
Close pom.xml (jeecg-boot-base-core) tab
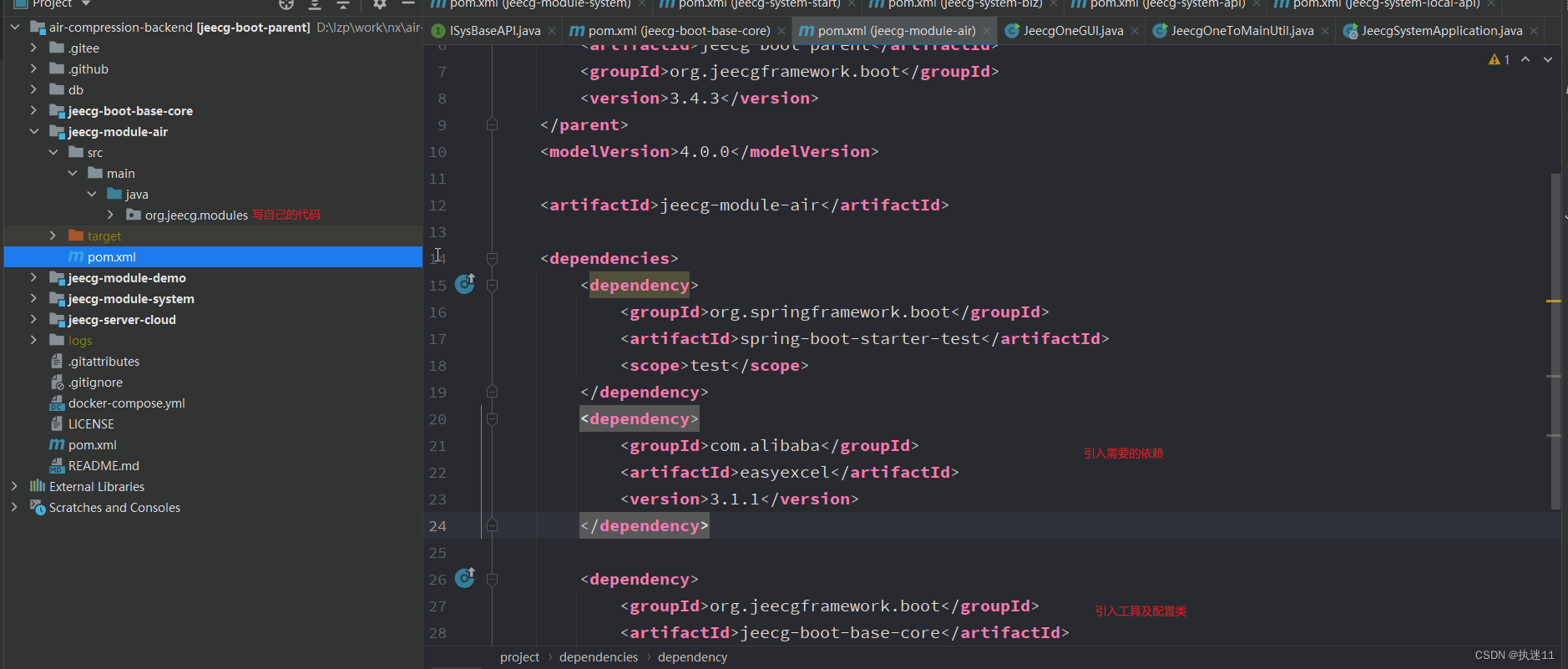click(781, 31)
